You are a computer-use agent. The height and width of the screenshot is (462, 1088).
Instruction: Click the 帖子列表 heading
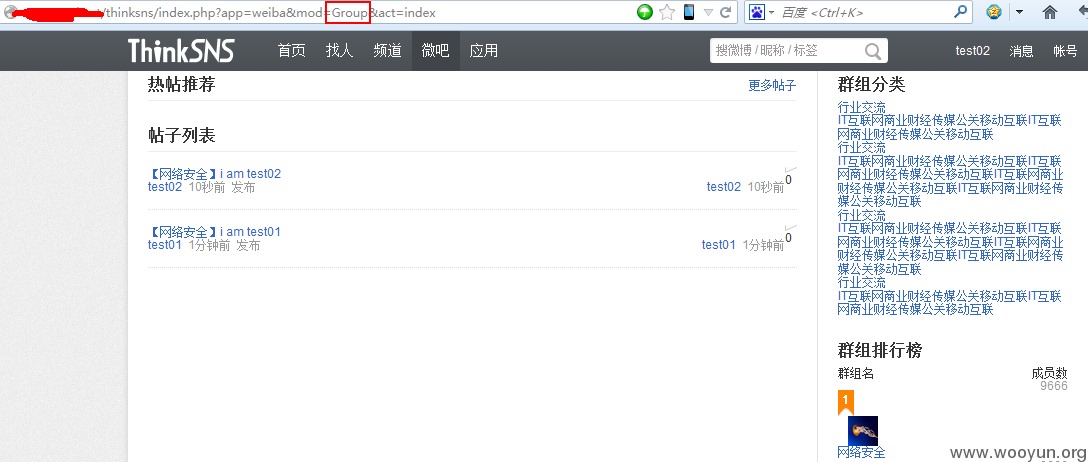coord(181,135)
